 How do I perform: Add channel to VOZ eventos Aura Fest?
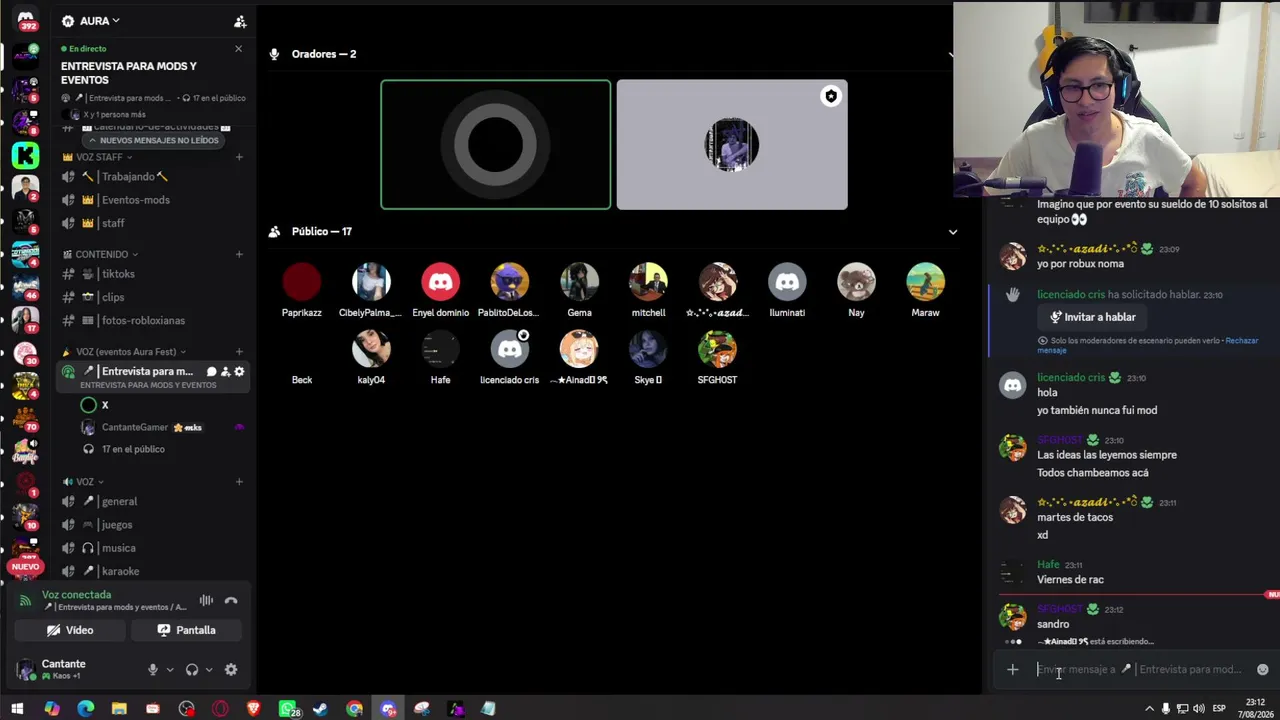239,352
